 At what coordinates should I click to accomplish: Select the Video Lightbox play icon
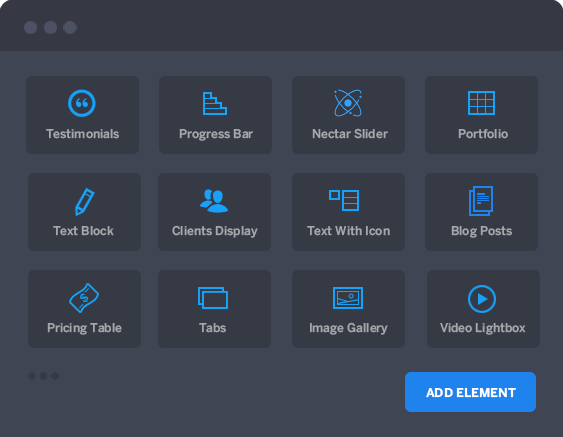coord(482,299)
